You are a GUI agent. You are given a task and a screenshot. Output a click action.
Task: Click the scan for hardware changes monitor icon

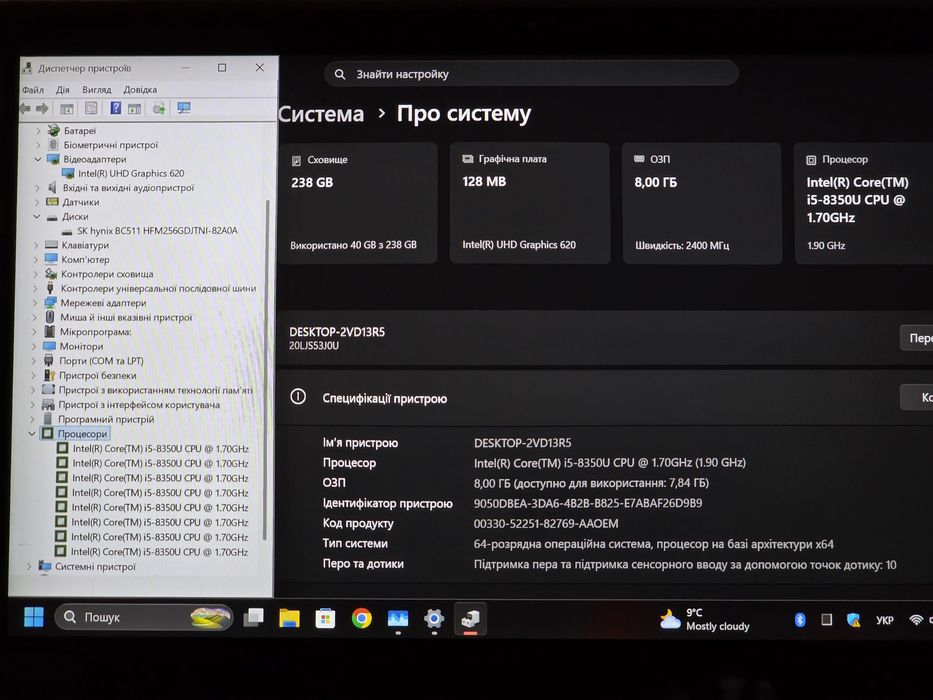(x=184, y=108)
